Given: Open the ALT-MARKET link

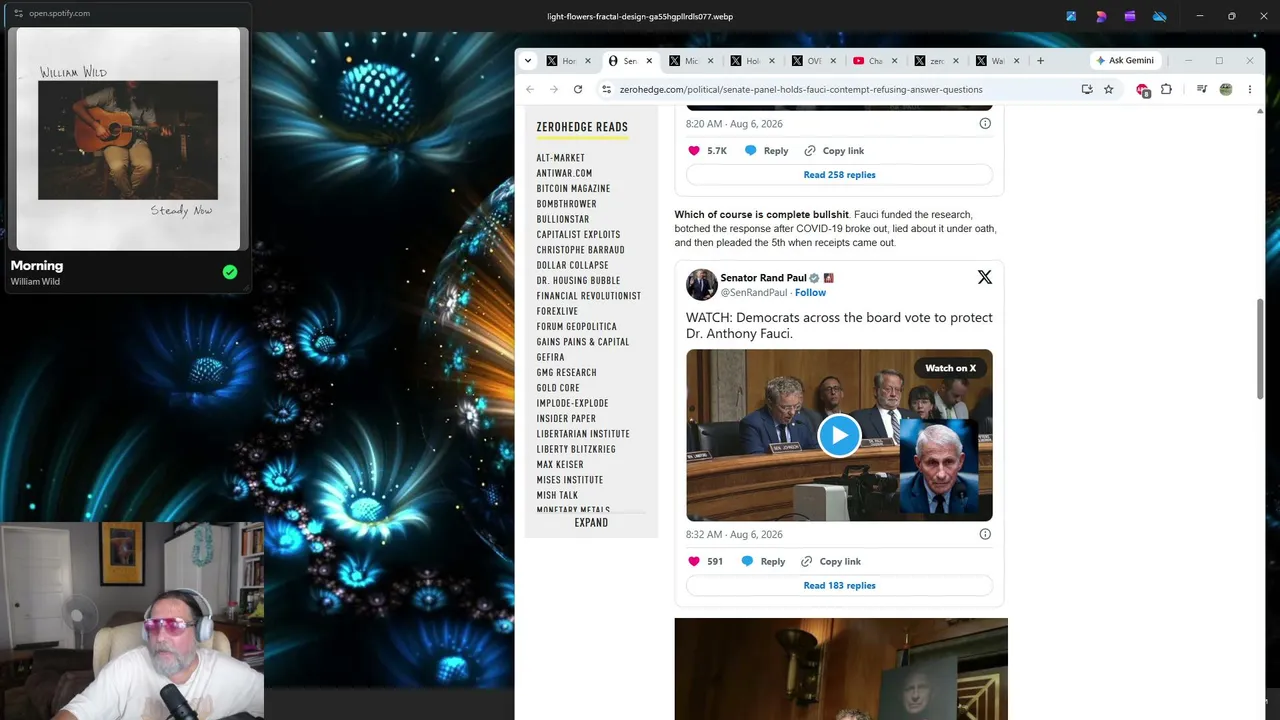Looking at the screenshot, I should pyautogui.click(x=560, y=158).
